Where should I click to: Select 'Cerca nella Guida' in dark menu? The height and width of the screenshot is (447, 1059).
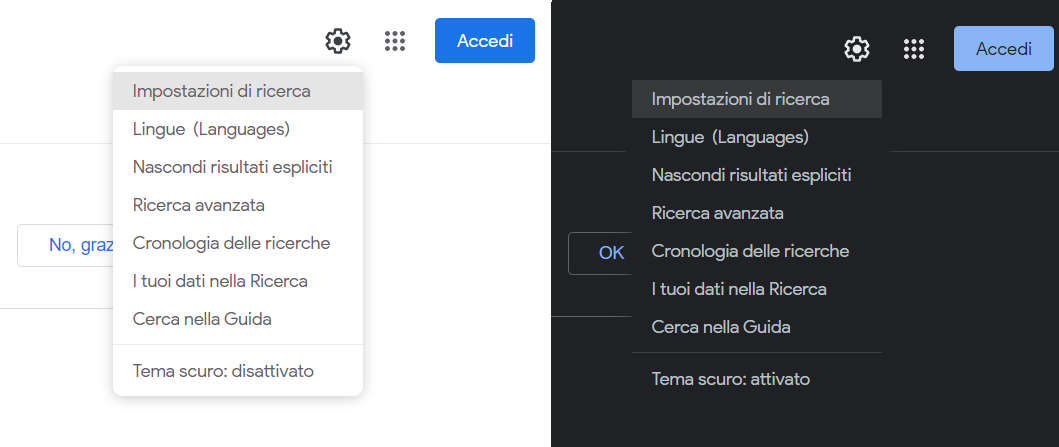(756, 327)
